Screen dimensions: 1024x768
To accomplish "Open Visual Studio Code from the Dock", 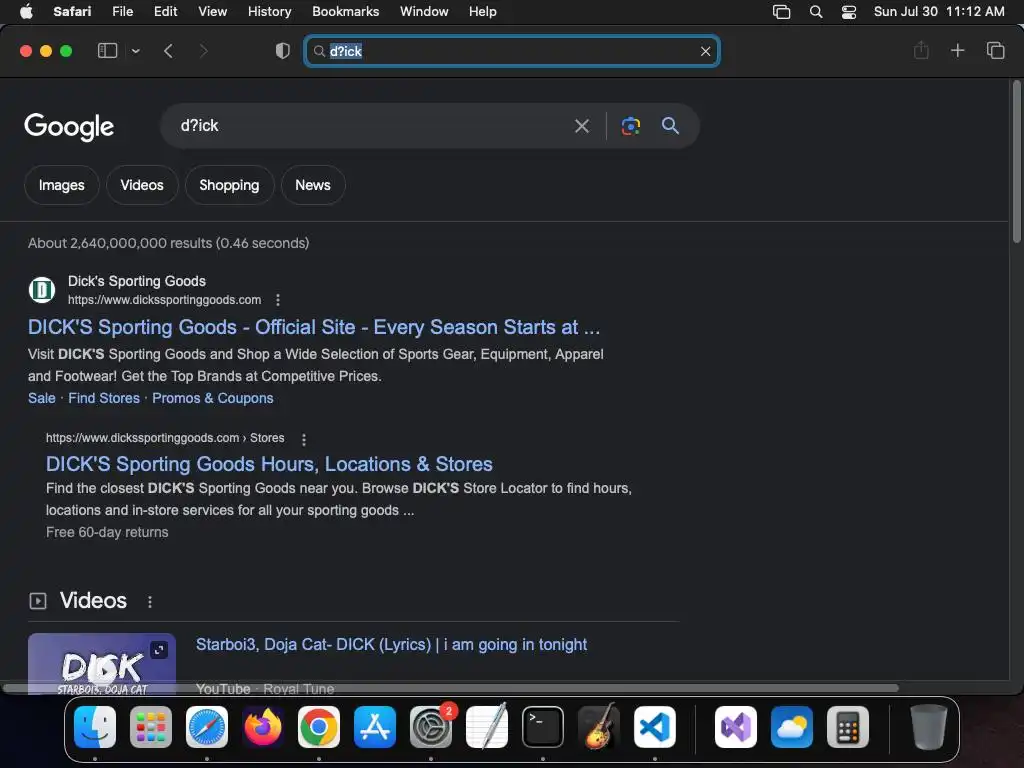I will 655,727.
